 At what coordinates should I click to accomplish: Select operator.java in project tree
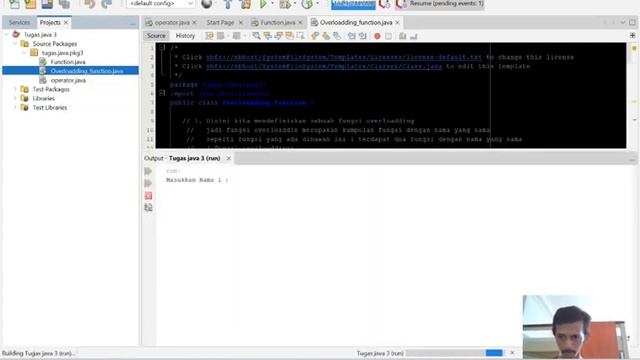click(x=68, y=80)
